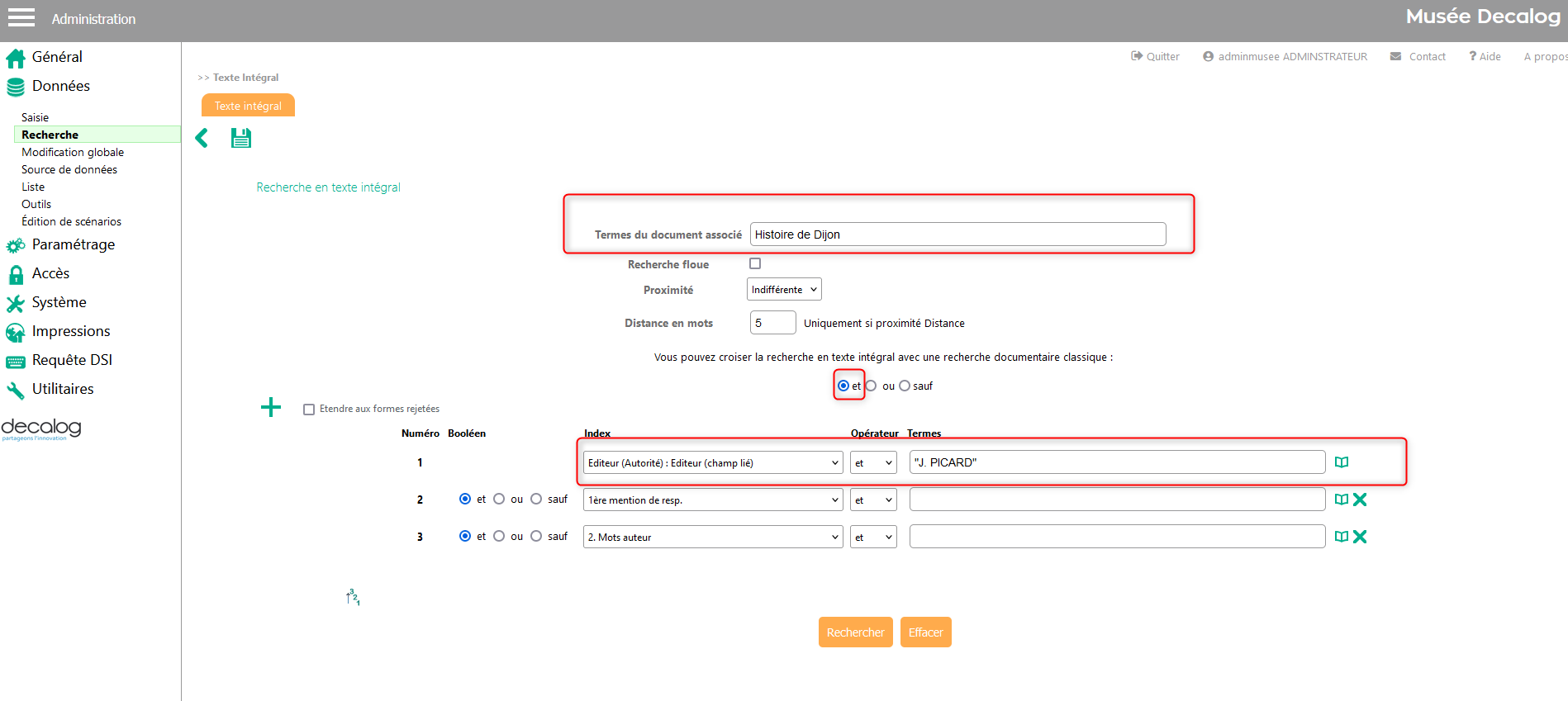1568x701 pixels.
Task: Click the save floppy disk icon
Action: 240,138
